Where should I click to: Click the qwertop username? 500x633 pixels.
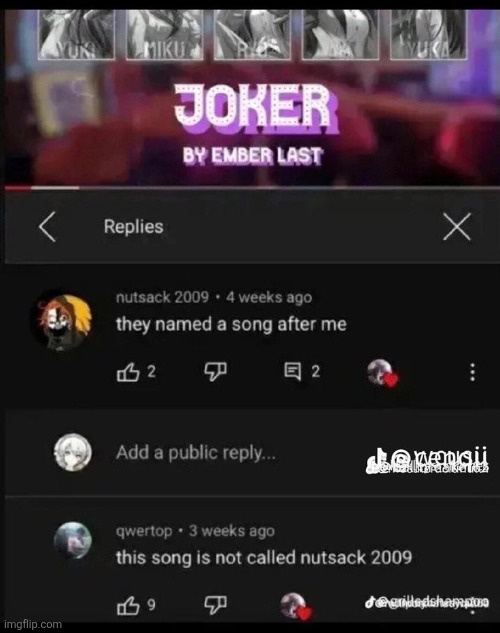click(x=144, y=531)
